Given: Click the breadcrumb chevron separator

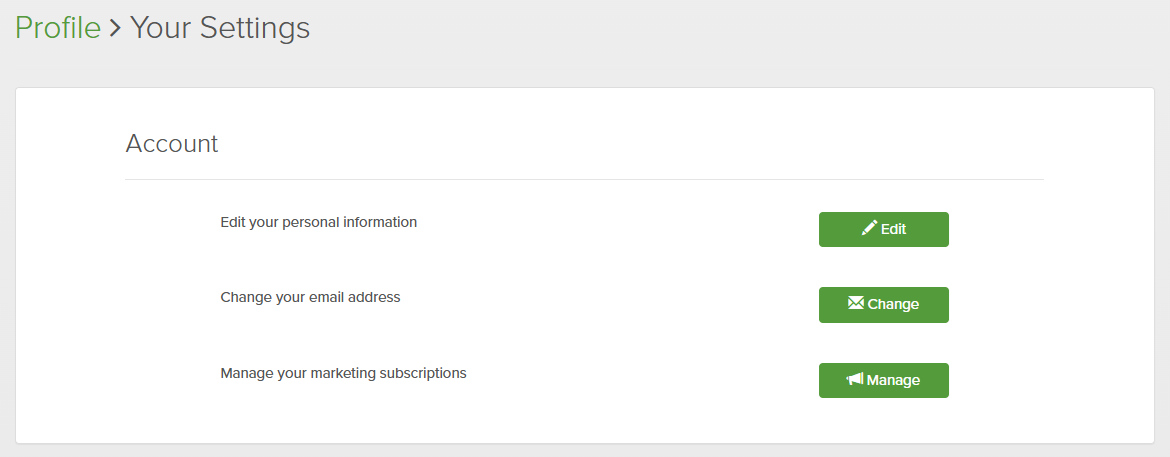Looking at the screenshot, I should [x=115, y=29].
